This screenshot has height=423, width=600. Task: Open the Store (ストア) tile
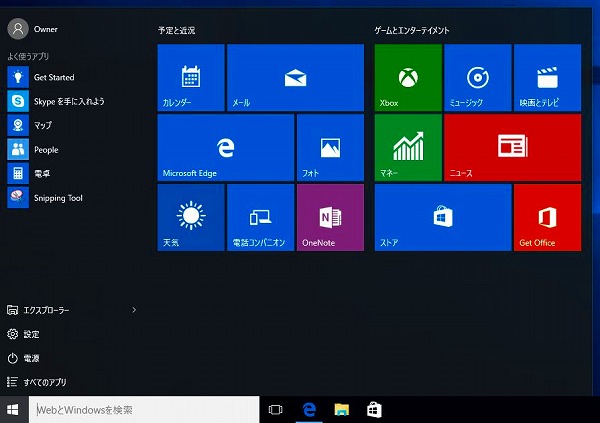point(443,217)
